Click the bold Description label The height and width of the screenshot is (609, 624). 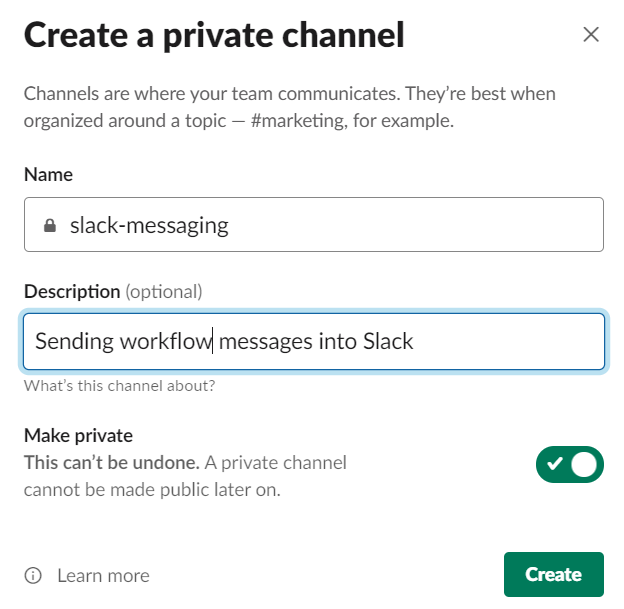click(72, 291)
